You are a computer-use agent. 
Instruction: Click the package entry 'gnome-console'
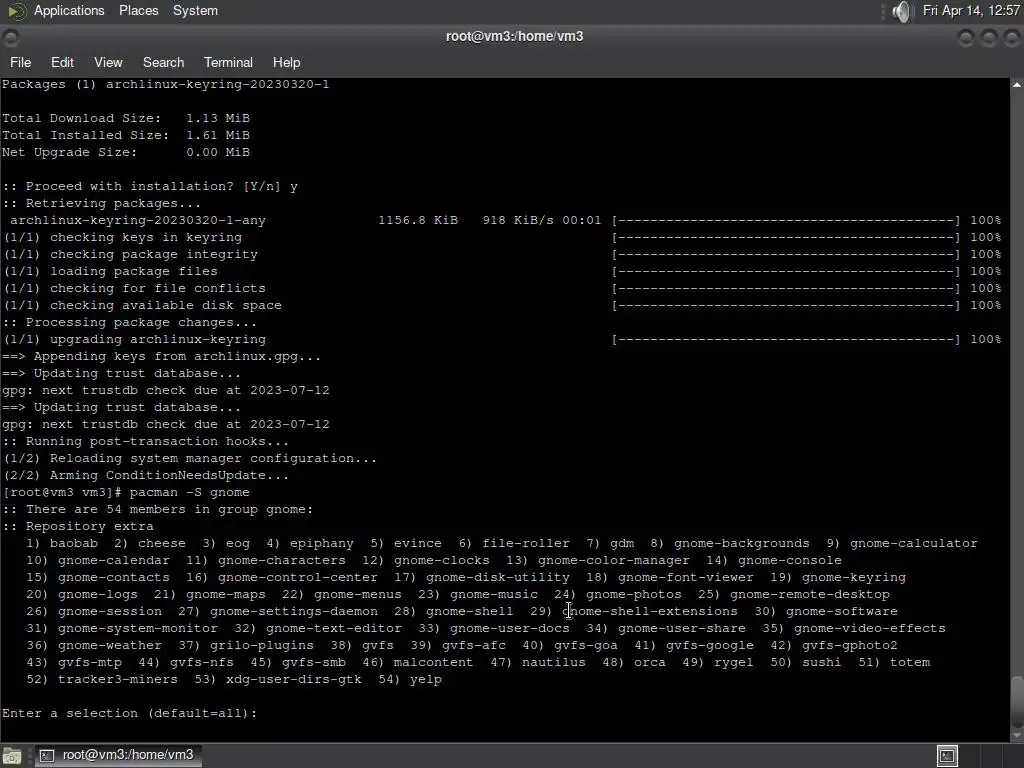(790, 560)
